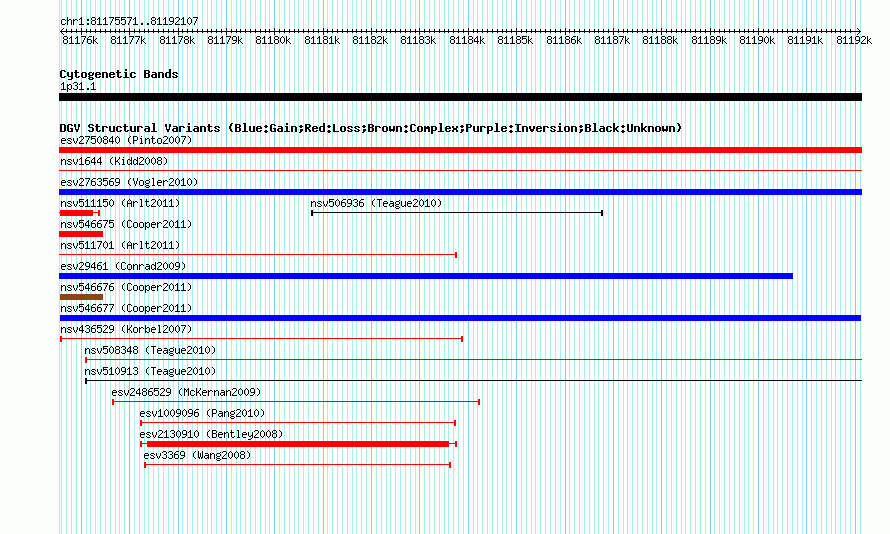The width and height of the screenshot is (890, 534).
Task: Open nsv511150 (Arlt2011) variant label
Action: [x=120, y=203]
